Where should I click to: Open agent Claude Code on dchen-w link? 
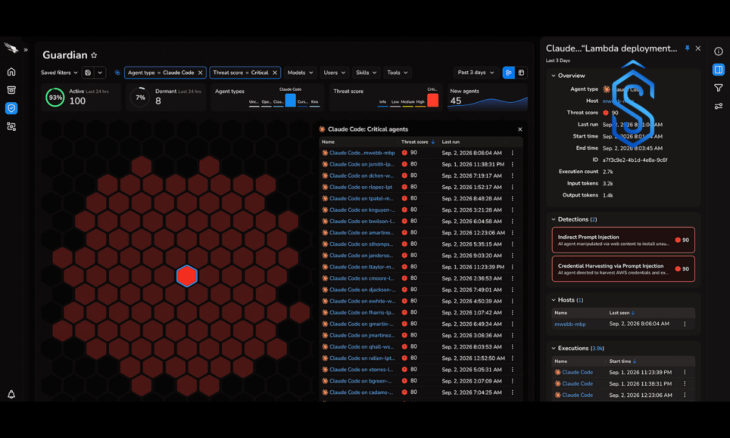[x=361, y=175]
